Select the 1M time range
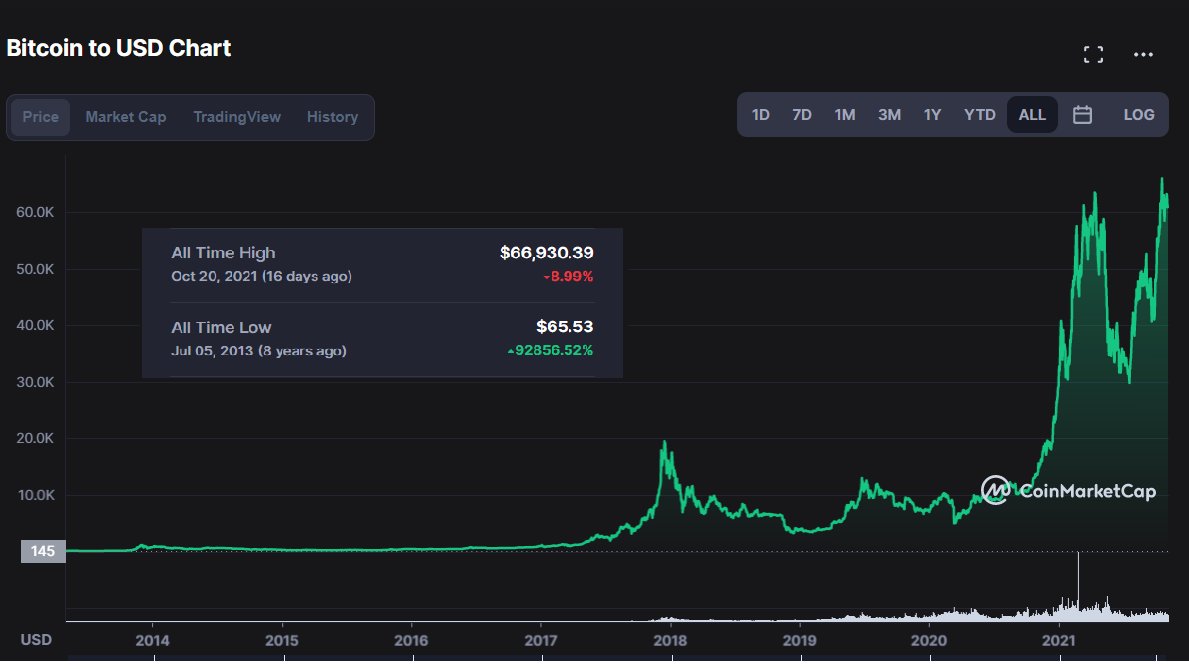The height and width of the screenshot is (669, 1189). coord(845,115)
